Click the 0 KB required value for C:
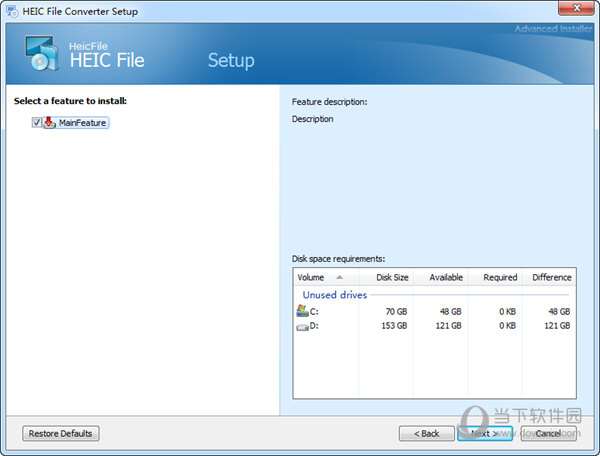 tap(507, 312)
